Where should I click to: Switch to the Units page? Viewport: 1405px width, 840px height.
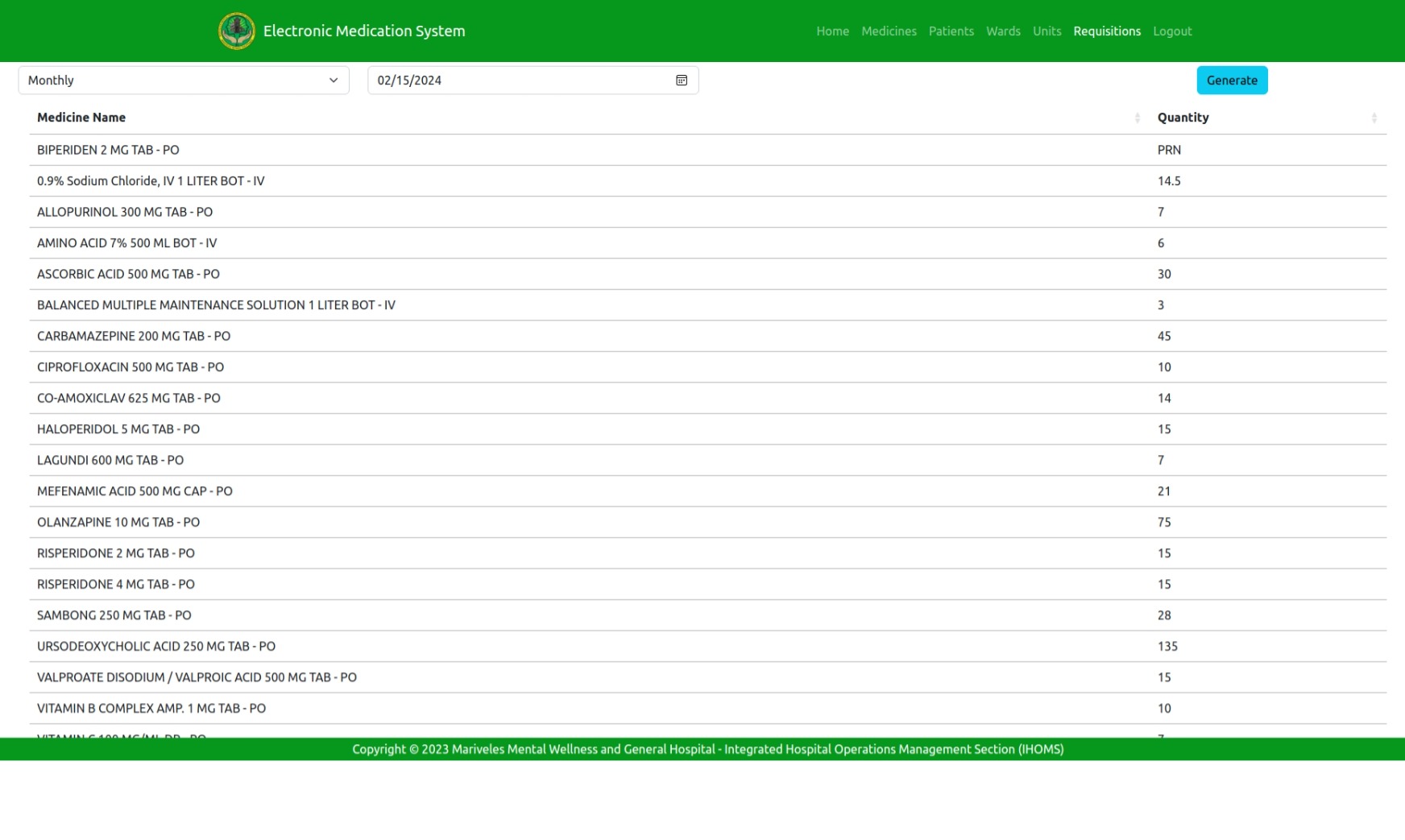pyautogui.click(x=1046, y=31)
